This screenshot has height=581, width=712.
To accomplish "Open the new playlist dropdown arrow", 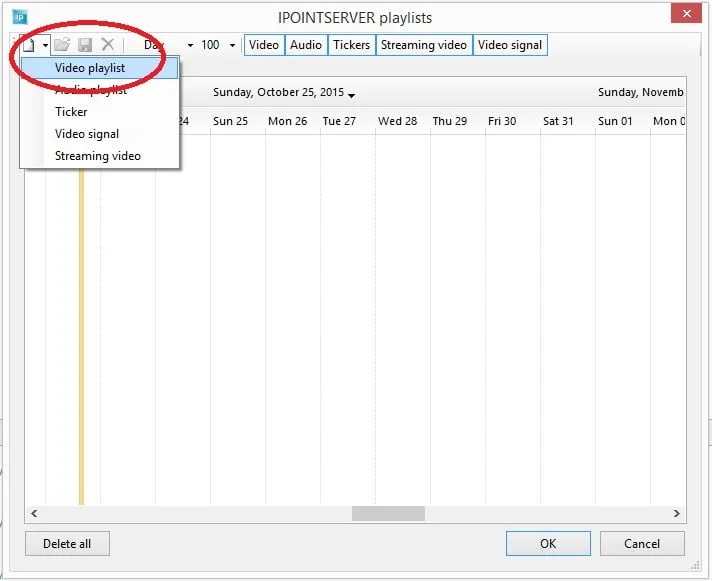I will 45,45.
